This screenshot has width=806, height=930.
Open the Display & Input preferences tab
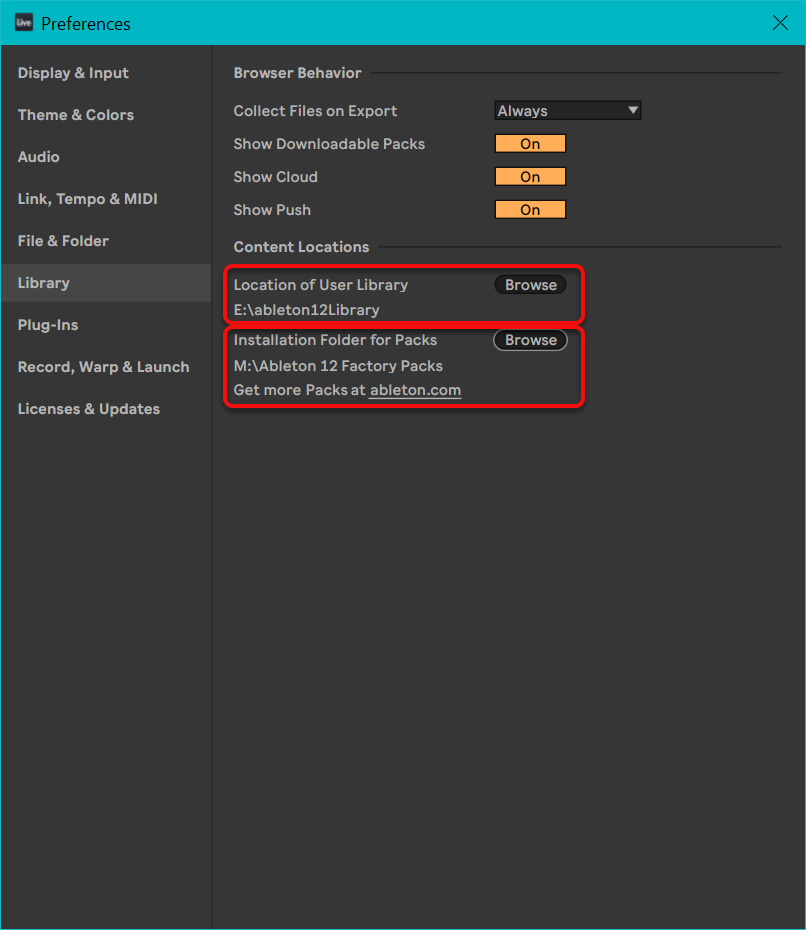[73, 73]
